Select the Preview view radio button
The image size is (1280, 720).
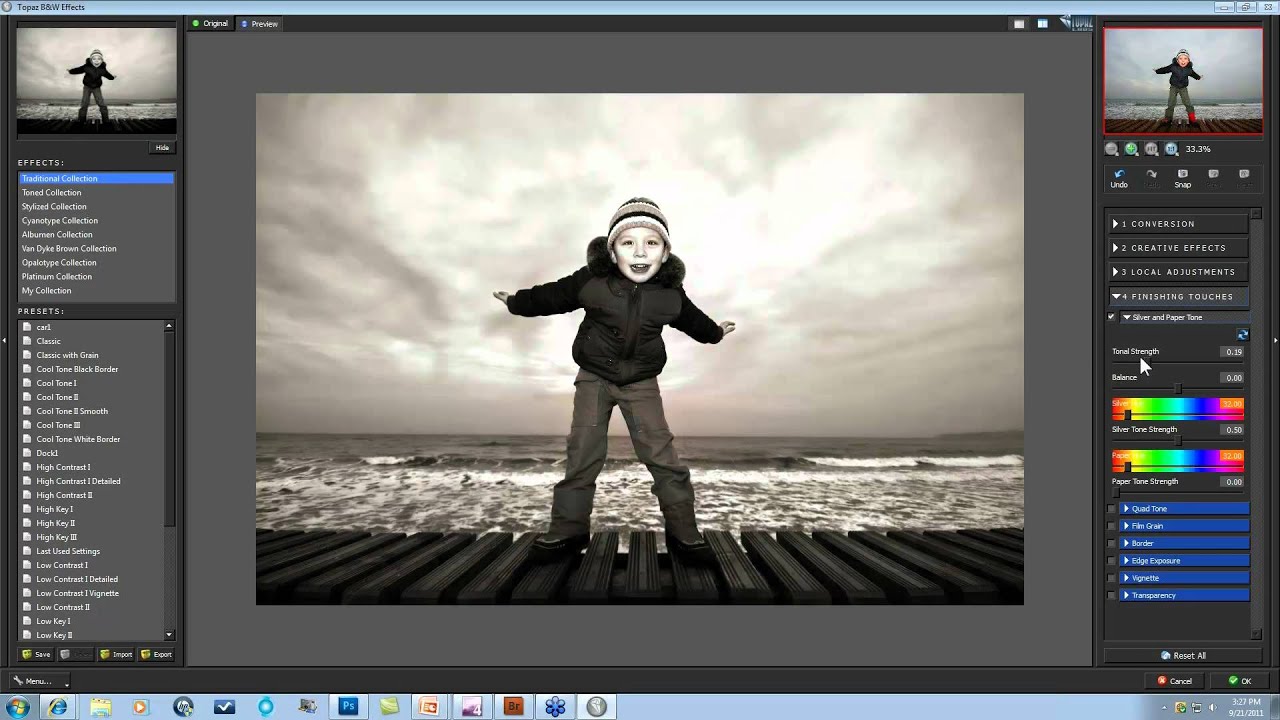tap(245, 24)
